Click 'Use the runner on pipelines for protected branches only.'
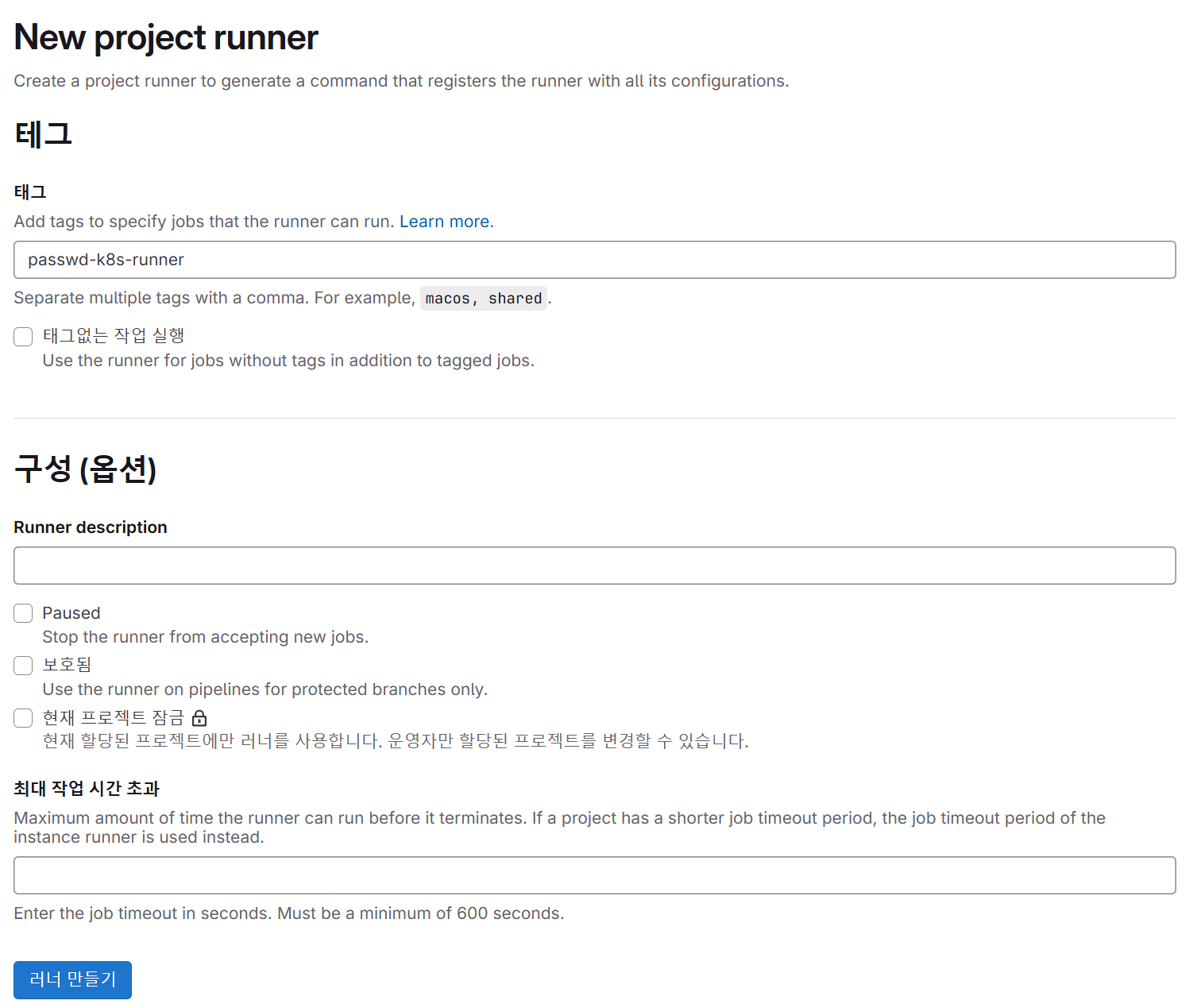 click(x=265, y=689)
